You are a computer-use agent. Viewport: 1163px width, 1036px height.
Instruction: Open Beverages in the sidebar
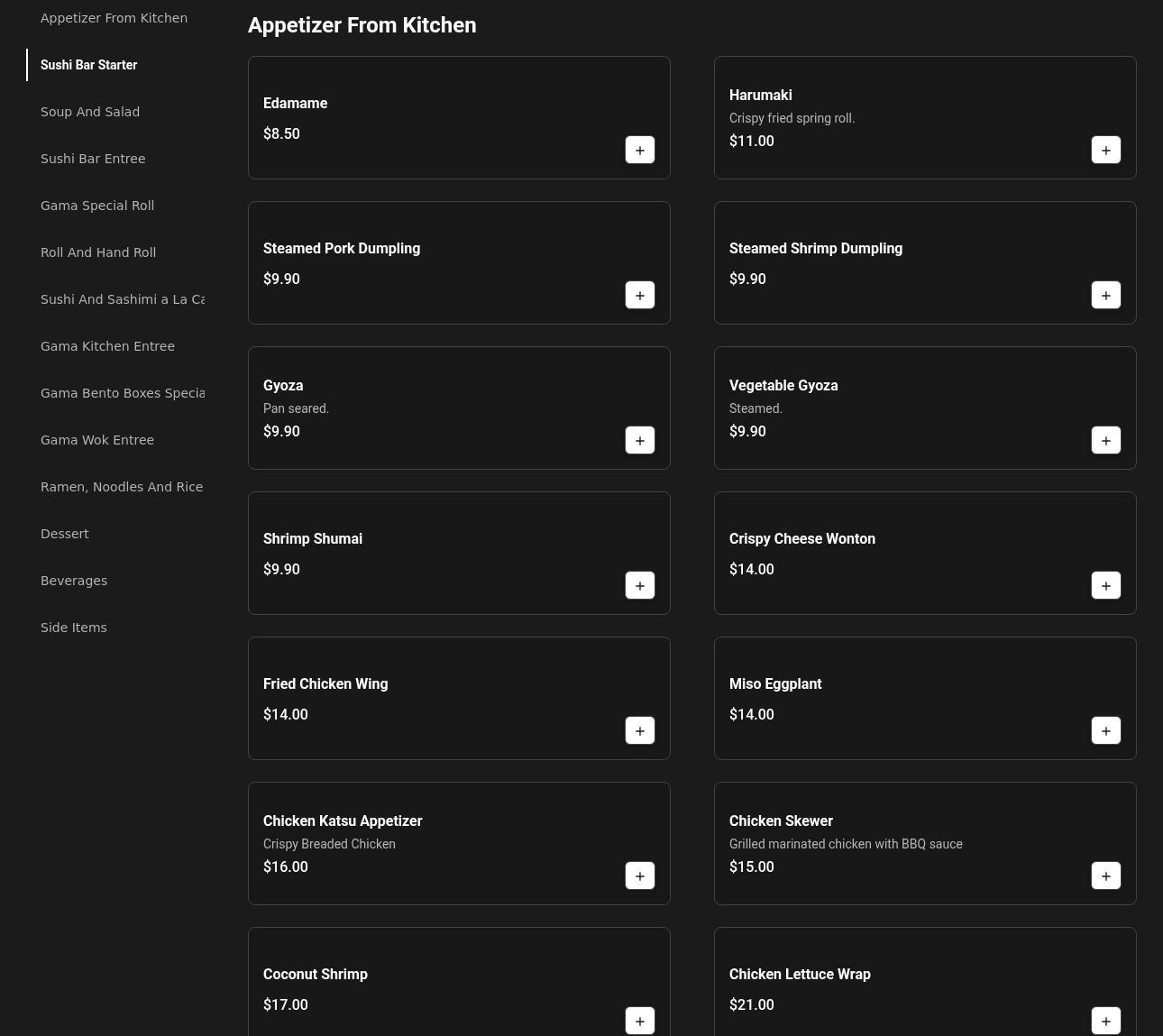tap(74, 581)
